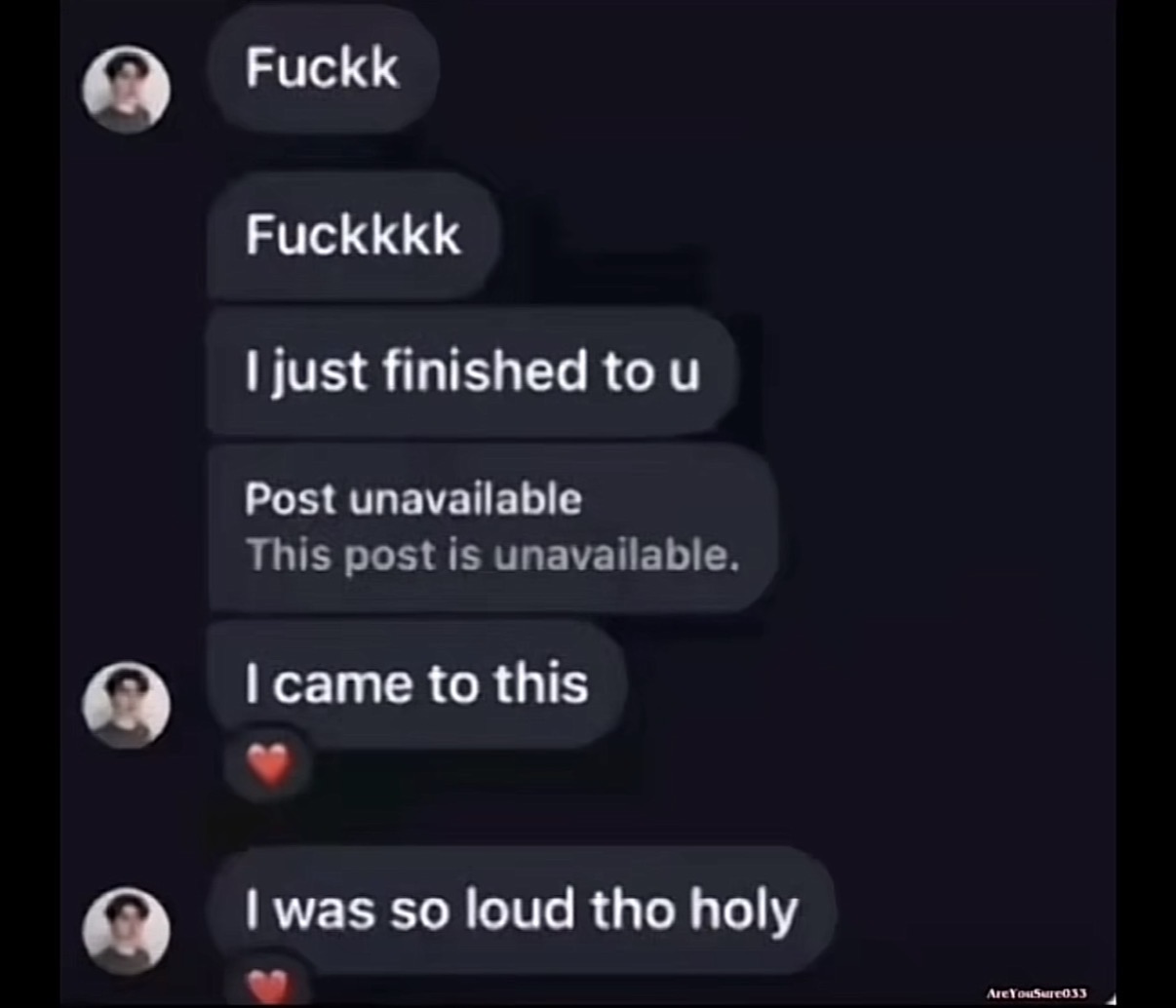This screenshot has height=1008, width=1176.
Task: Click the small corner handle beside the watermark
Action: pos(1111,998)
